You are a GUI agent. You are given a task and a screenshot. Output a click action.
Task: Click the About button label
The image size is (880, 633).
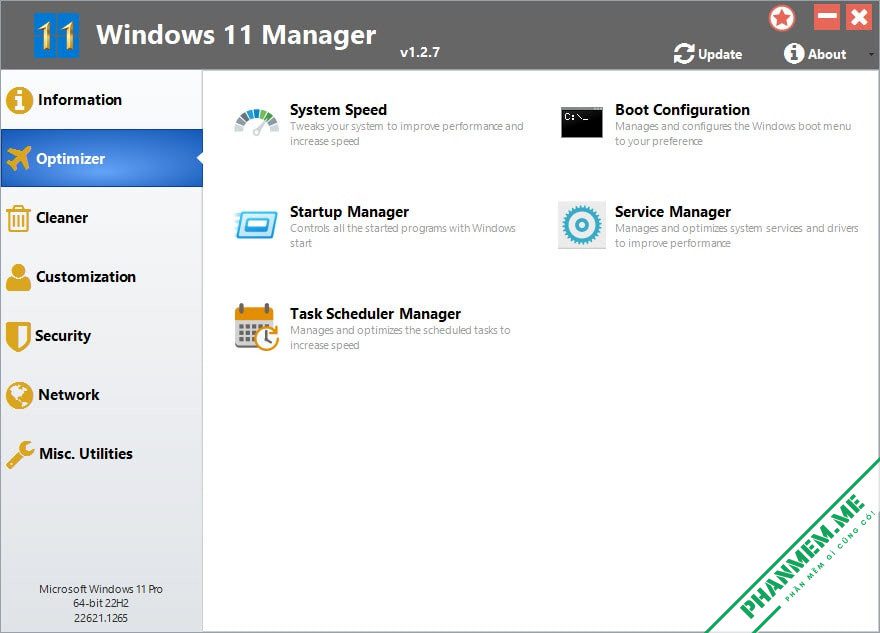tap(827, 54)
